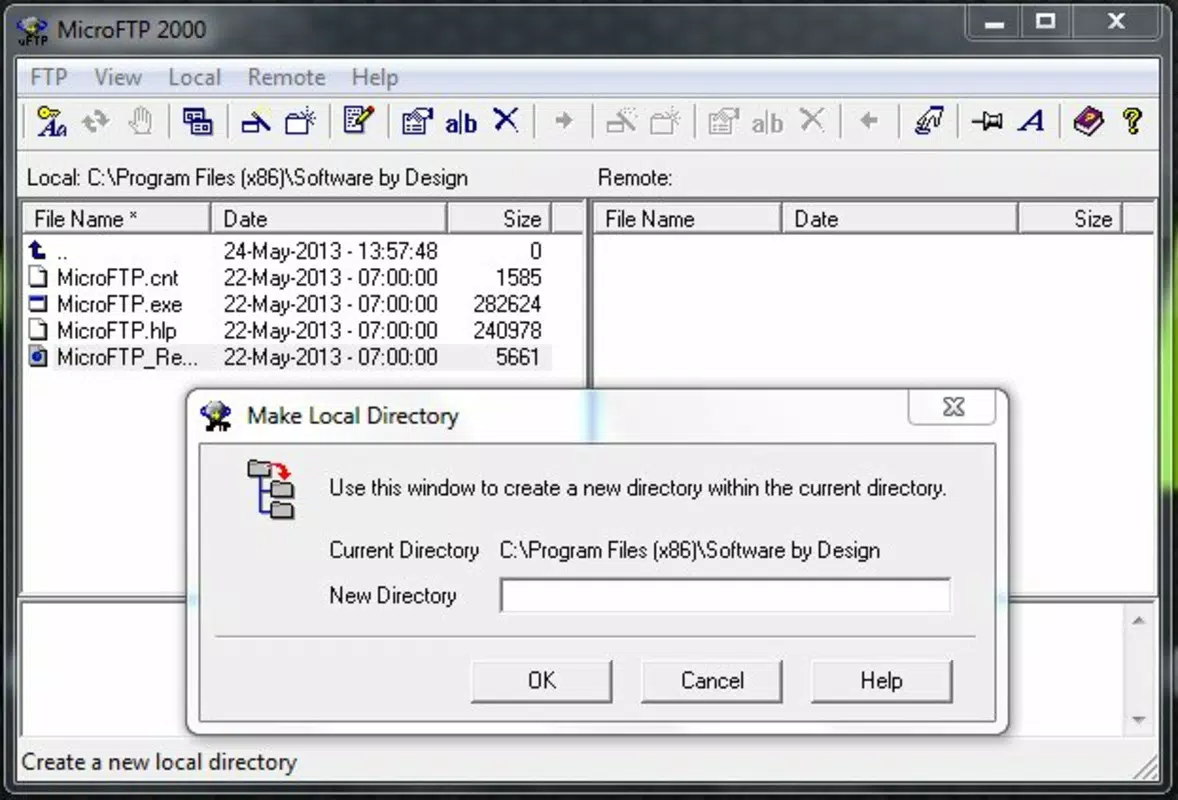Select the MicroFTP_Re... file name
This screenshot has height=800, width=1178.
click(128, 357)
